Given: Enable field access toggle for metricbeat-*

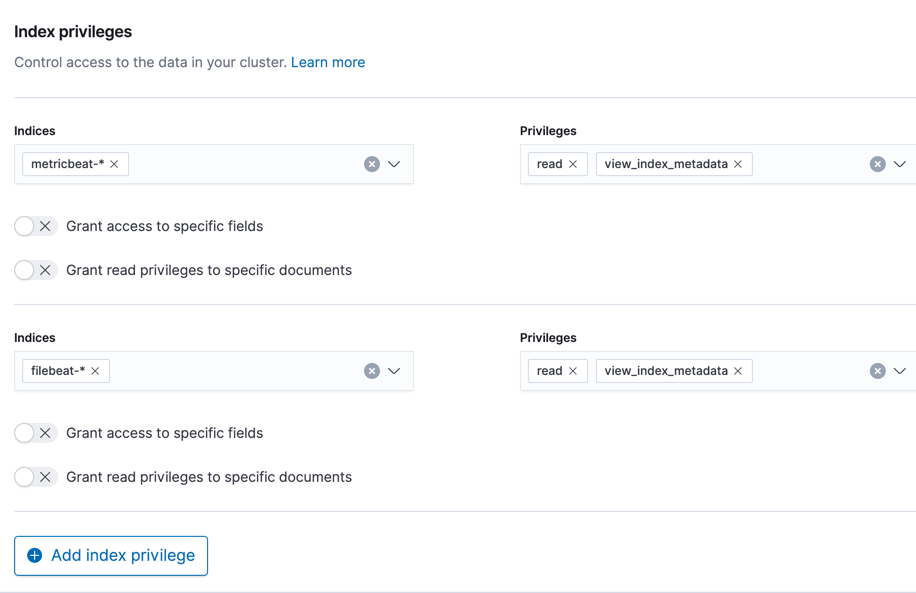Looking at the screenshot, I should coord(35,226).
